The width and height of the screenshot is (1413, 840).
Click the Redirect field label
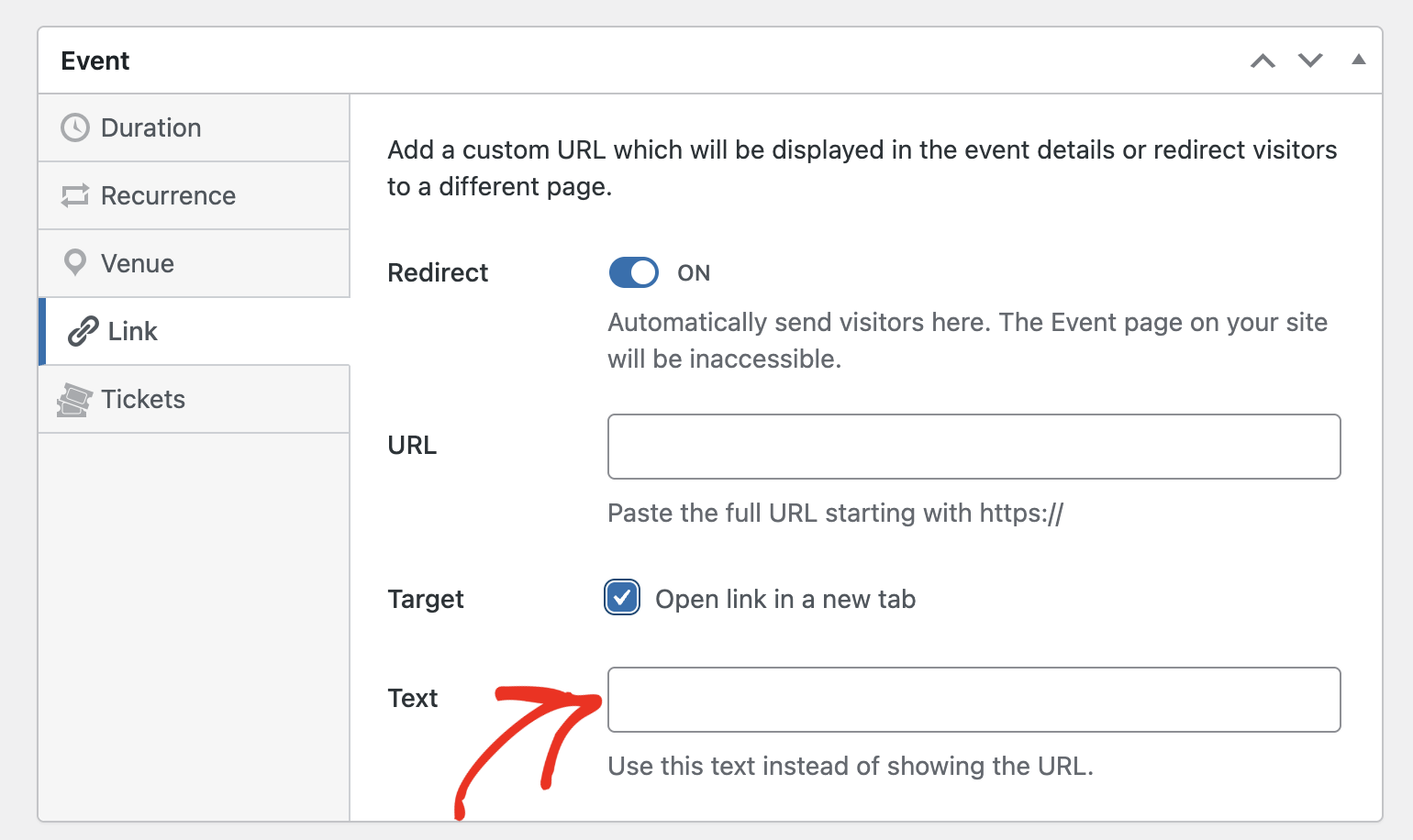pos(438,272)
